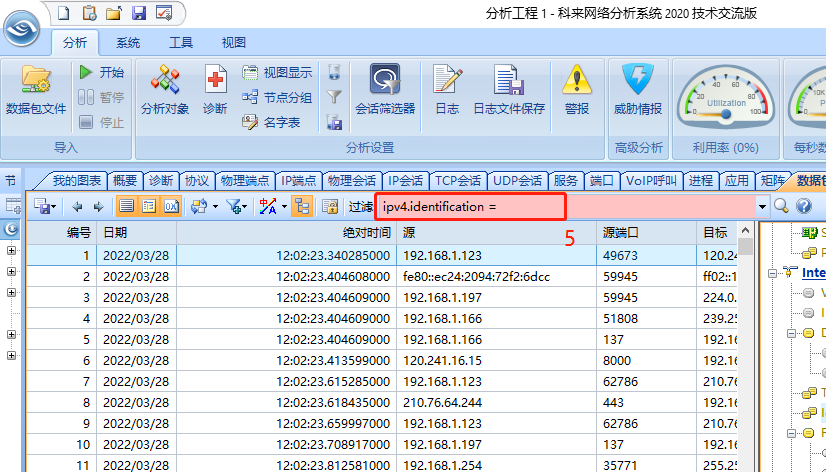This screenshot has height=472, width=826.
Task: Click the left panel add table icon
Action: (x=12, y=205)
